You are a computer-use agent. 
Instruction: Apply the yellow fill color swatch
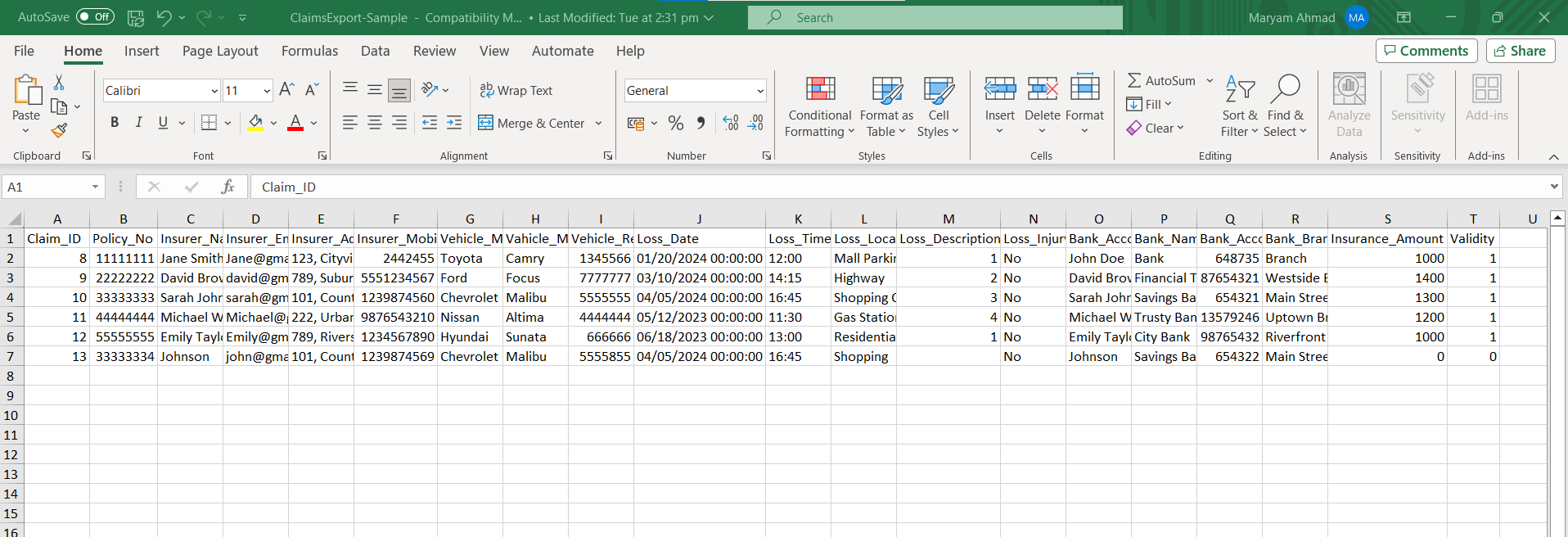coord(255,123)
